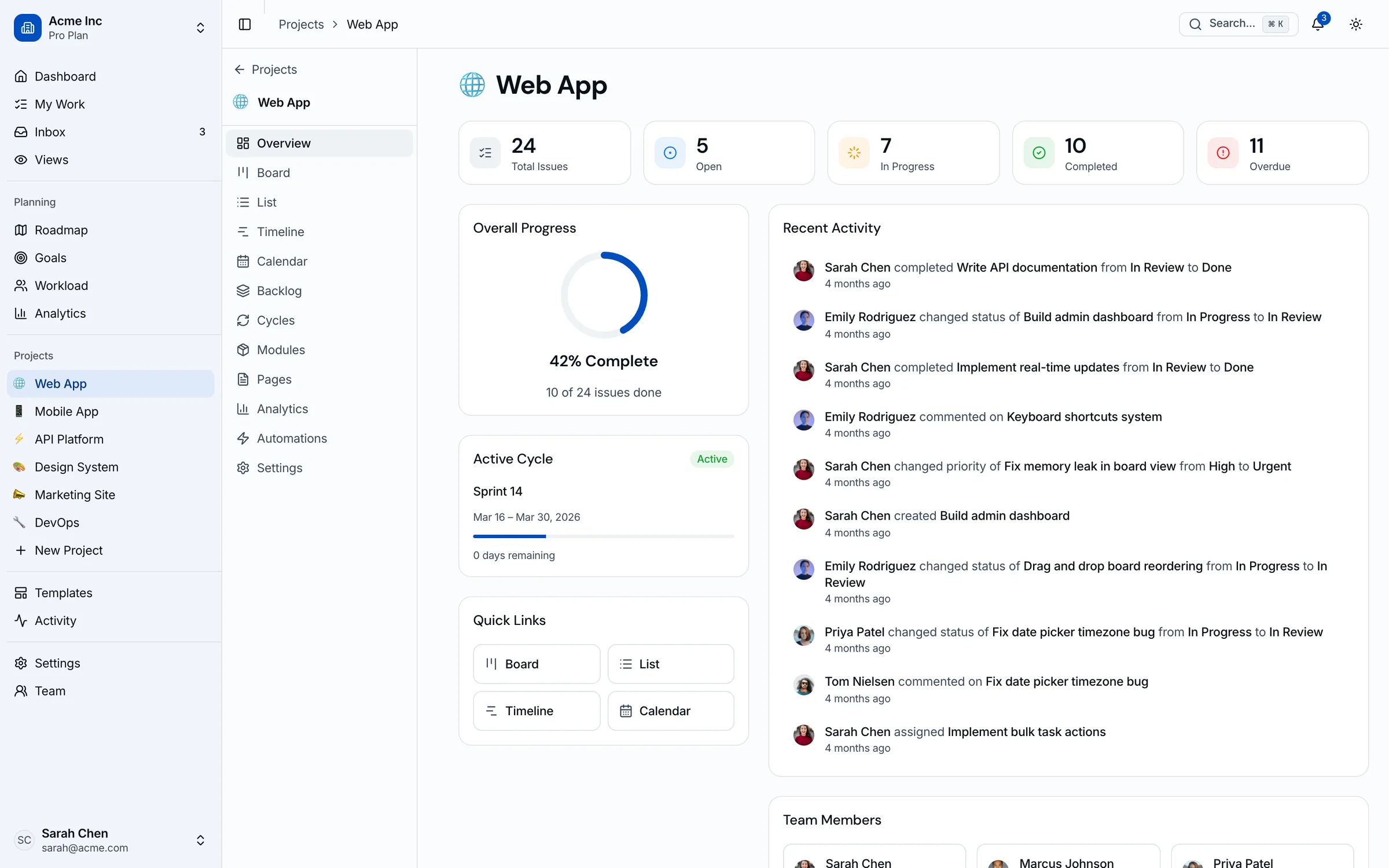
Task: Open Timeline quick link button
Action: click(x=537, y=711)
